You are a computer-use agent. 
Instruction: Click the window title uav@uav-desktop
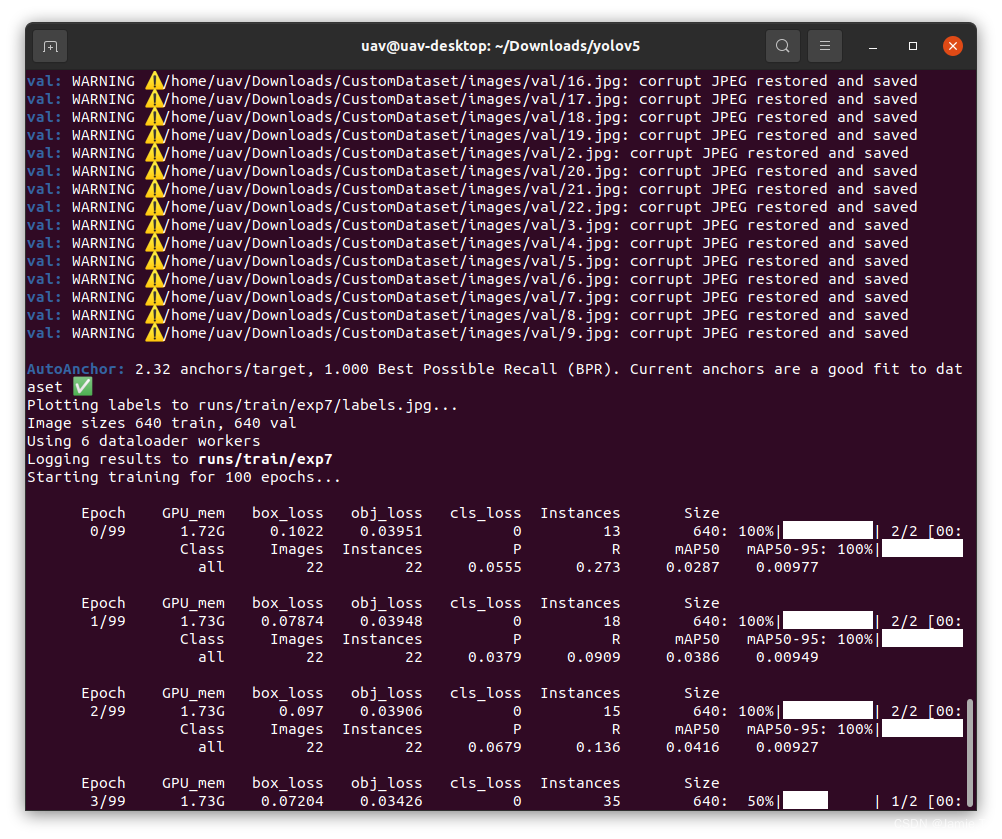[x=500, y=46]
